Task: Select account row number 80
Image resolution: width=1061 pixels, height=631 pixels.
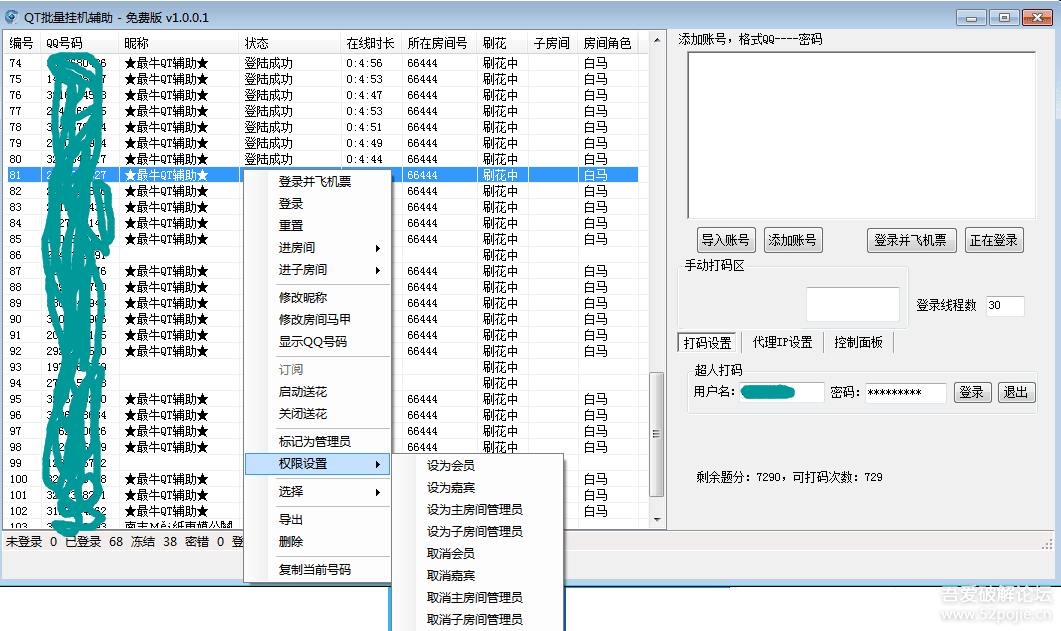Action: click(321, 159)
